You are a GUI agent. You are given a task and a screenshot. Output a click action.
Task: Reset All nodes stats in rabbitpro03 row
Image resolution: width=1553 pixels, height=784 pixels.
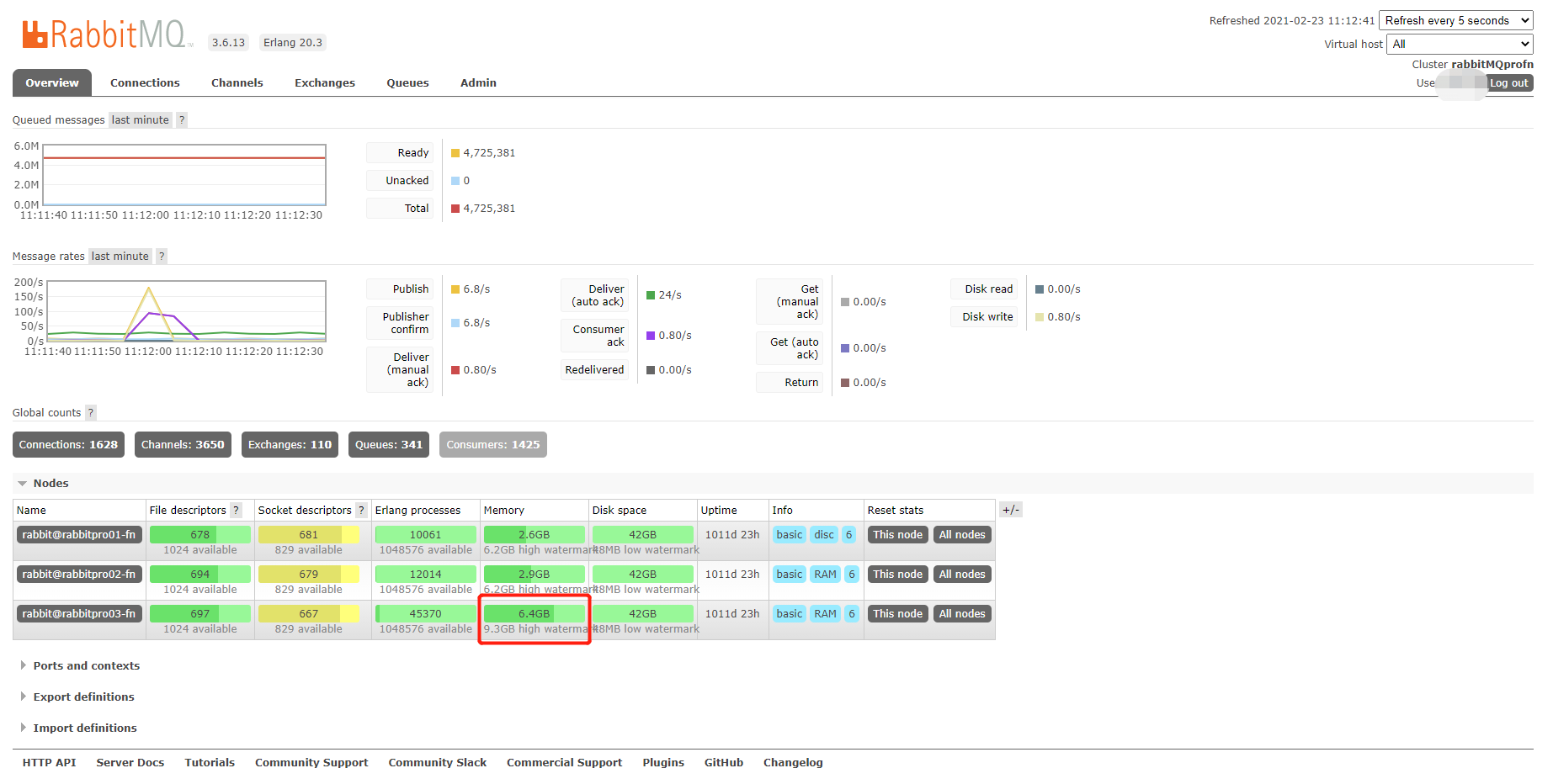tap(962, 614)
